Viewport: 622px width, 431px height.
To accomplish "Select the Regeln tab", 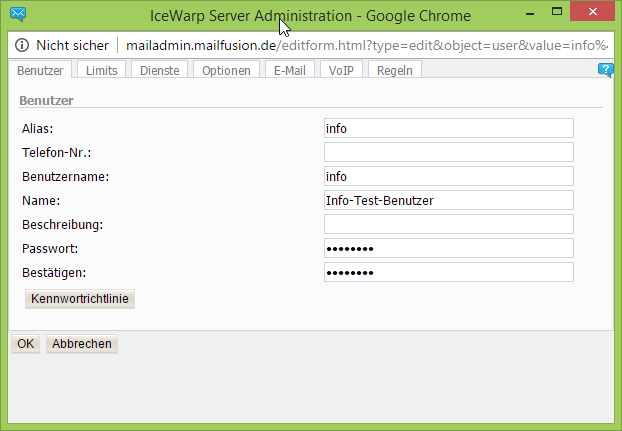I will [395, 70].
